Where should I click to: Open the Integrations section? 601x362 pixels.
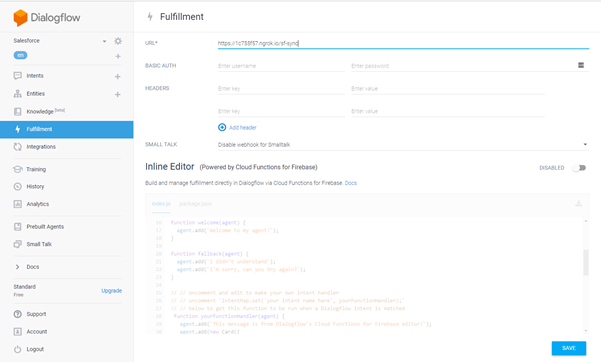[41, 147]
